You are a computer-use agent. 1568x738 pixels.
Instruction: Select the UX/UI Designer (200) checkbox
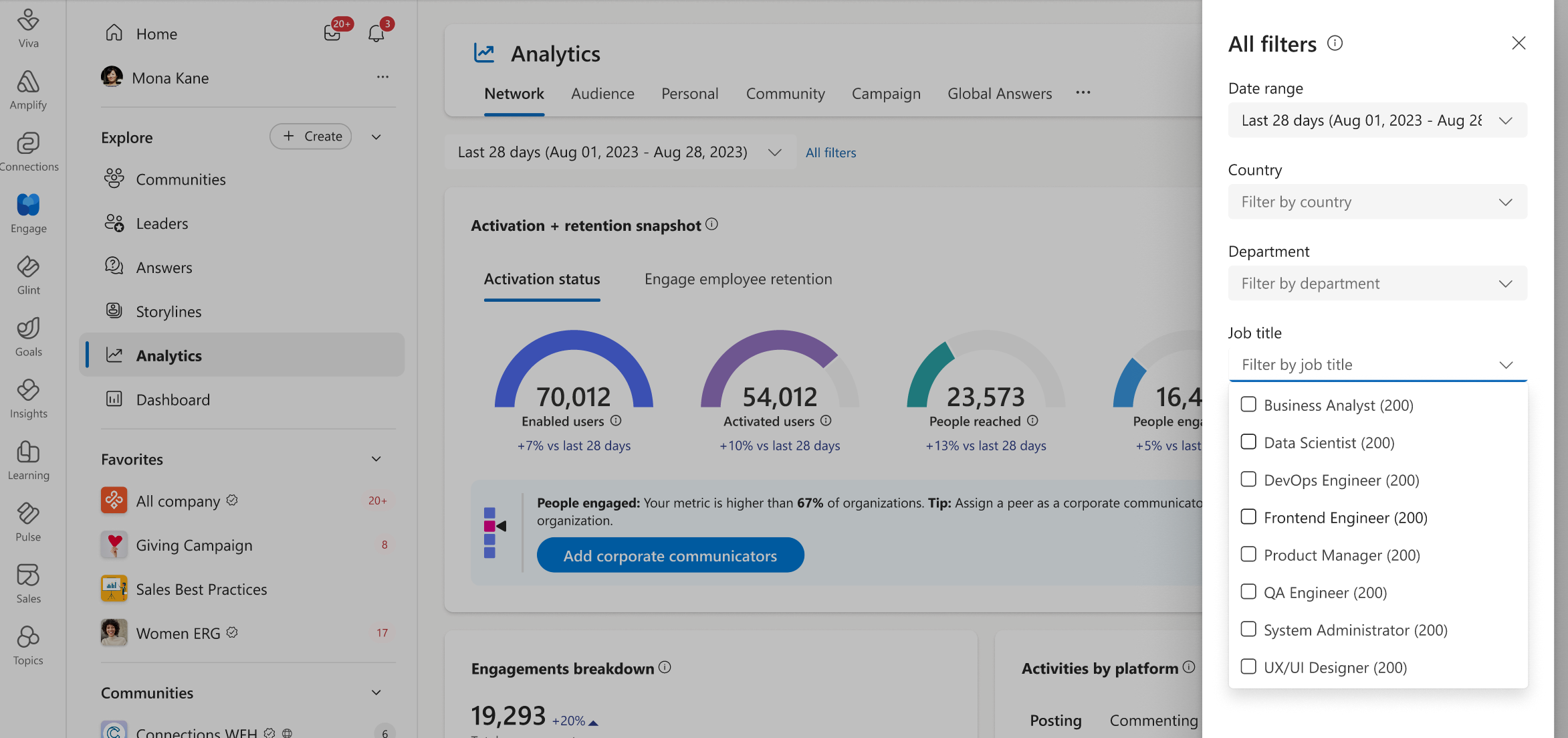click(x=1248, y=667)
